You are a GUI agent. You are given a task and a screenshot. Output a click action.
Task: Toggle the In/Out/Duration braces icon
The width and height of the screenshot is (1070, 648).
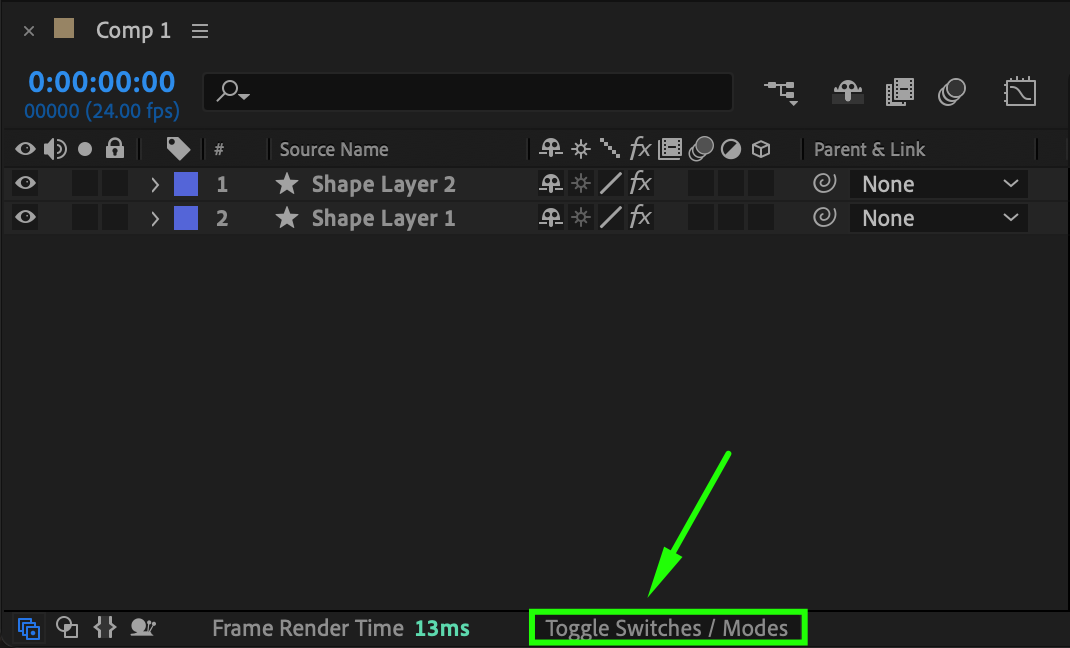point(105,627)
